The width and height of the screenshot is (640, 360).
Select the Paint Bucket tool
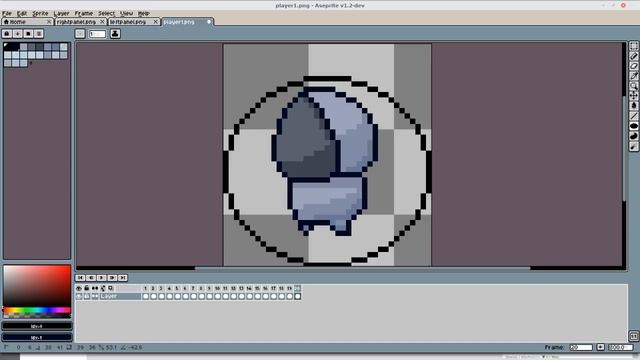coord(633,106)
